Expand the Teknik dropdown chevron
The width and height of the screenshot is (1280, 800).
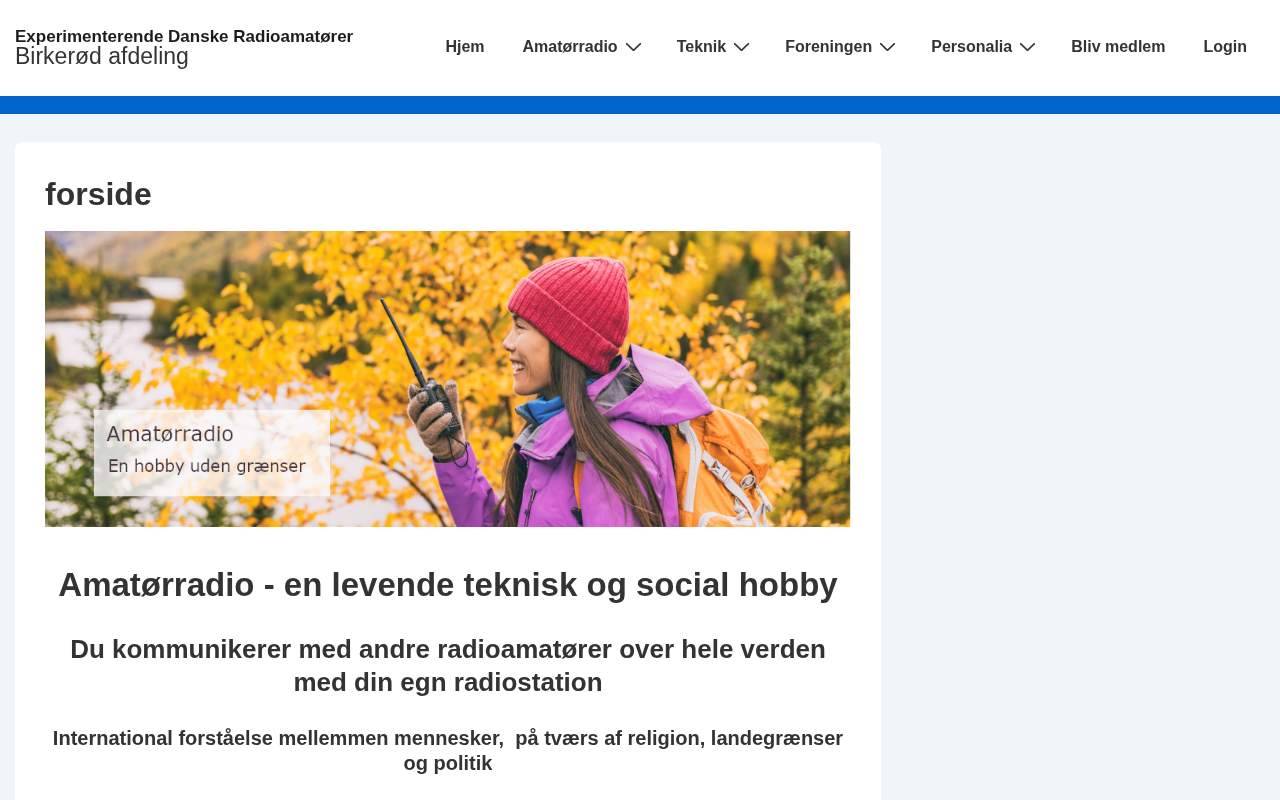pyautogui.click(x=741, y=47)
